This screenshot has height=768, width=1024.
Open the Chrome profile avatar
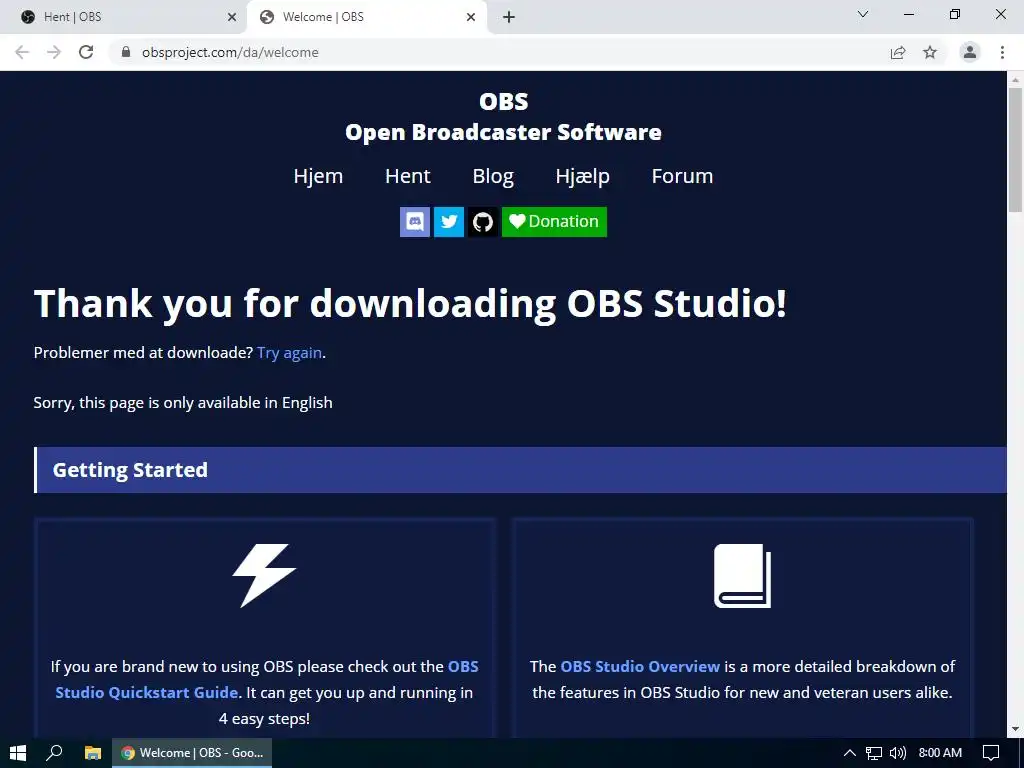[970, 52]
